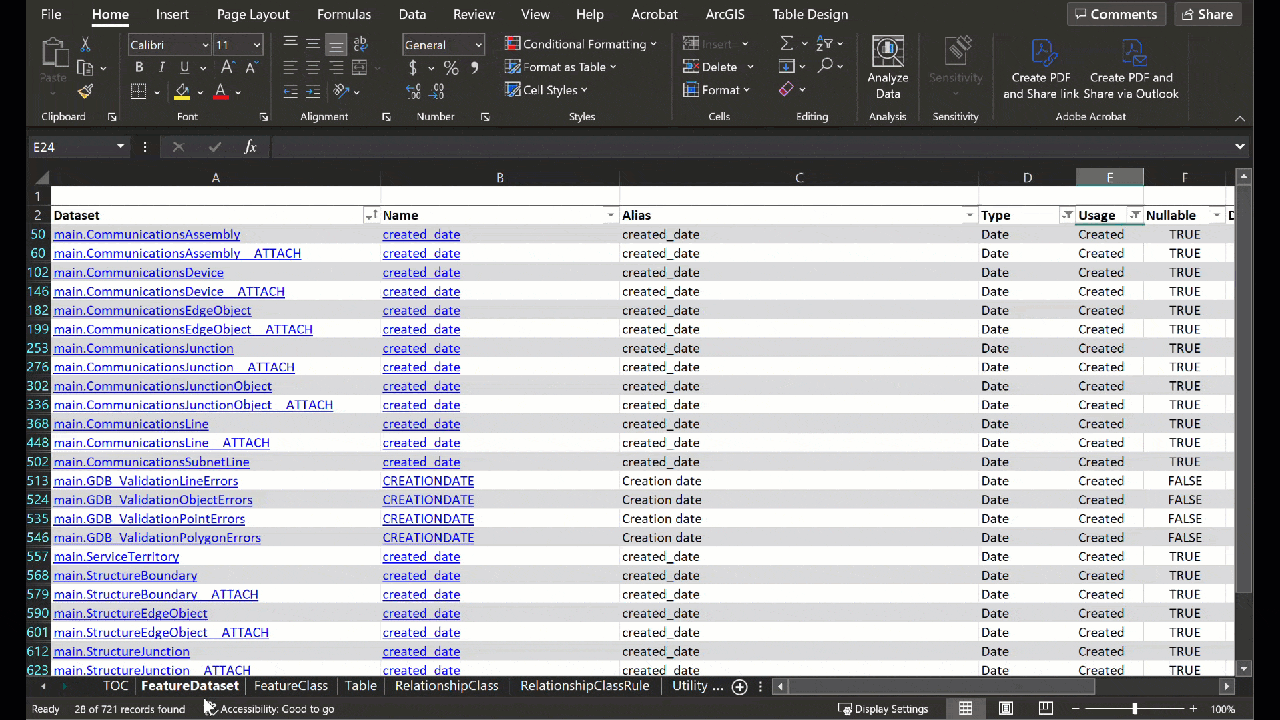Viewport: 1280px width, 720px height.
Task: Click the Clear eraser icon
Action: pyautogui.click(x=787, y=90)
